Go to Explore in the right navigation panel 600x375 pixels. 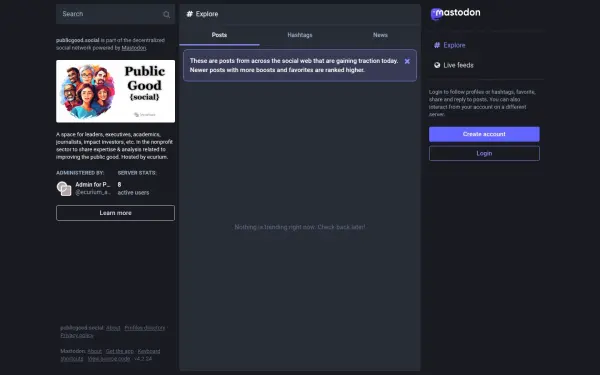coord(450,45)
